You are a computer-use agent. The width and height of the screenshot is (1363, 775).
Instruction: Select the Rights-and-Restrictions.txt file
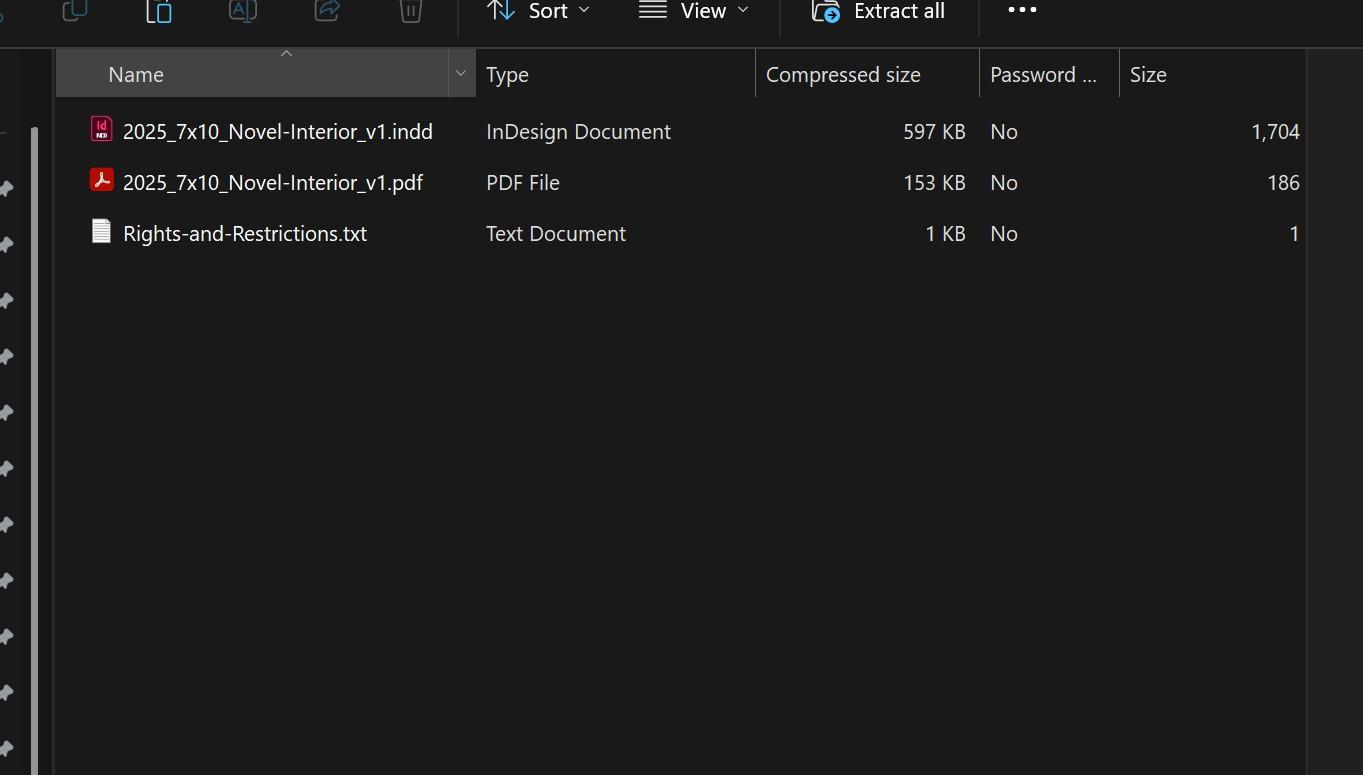pyautogui.click(x=245, y=233)
